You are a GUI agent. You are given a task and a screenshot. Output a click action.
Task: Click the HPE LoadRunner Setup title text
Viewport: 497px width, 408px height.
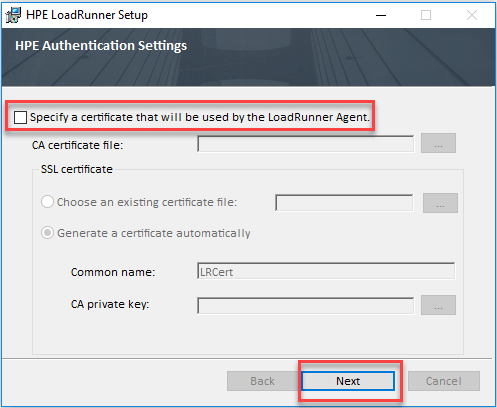click(87, 15)
